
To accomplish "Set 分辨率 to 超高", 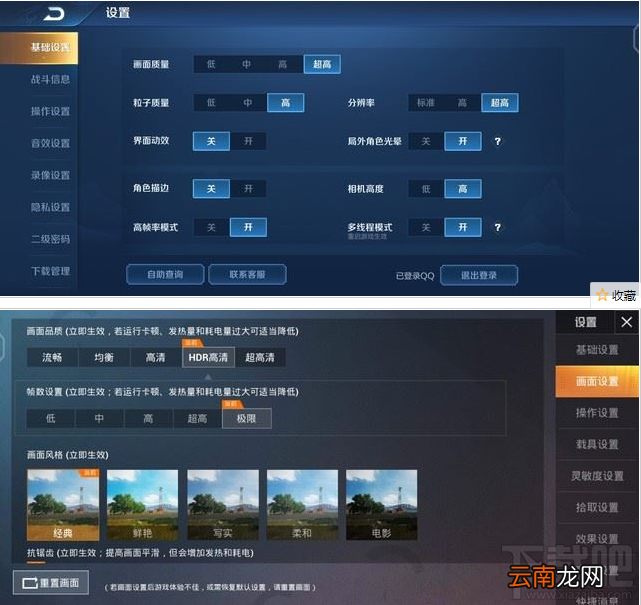I will (500, 103).
